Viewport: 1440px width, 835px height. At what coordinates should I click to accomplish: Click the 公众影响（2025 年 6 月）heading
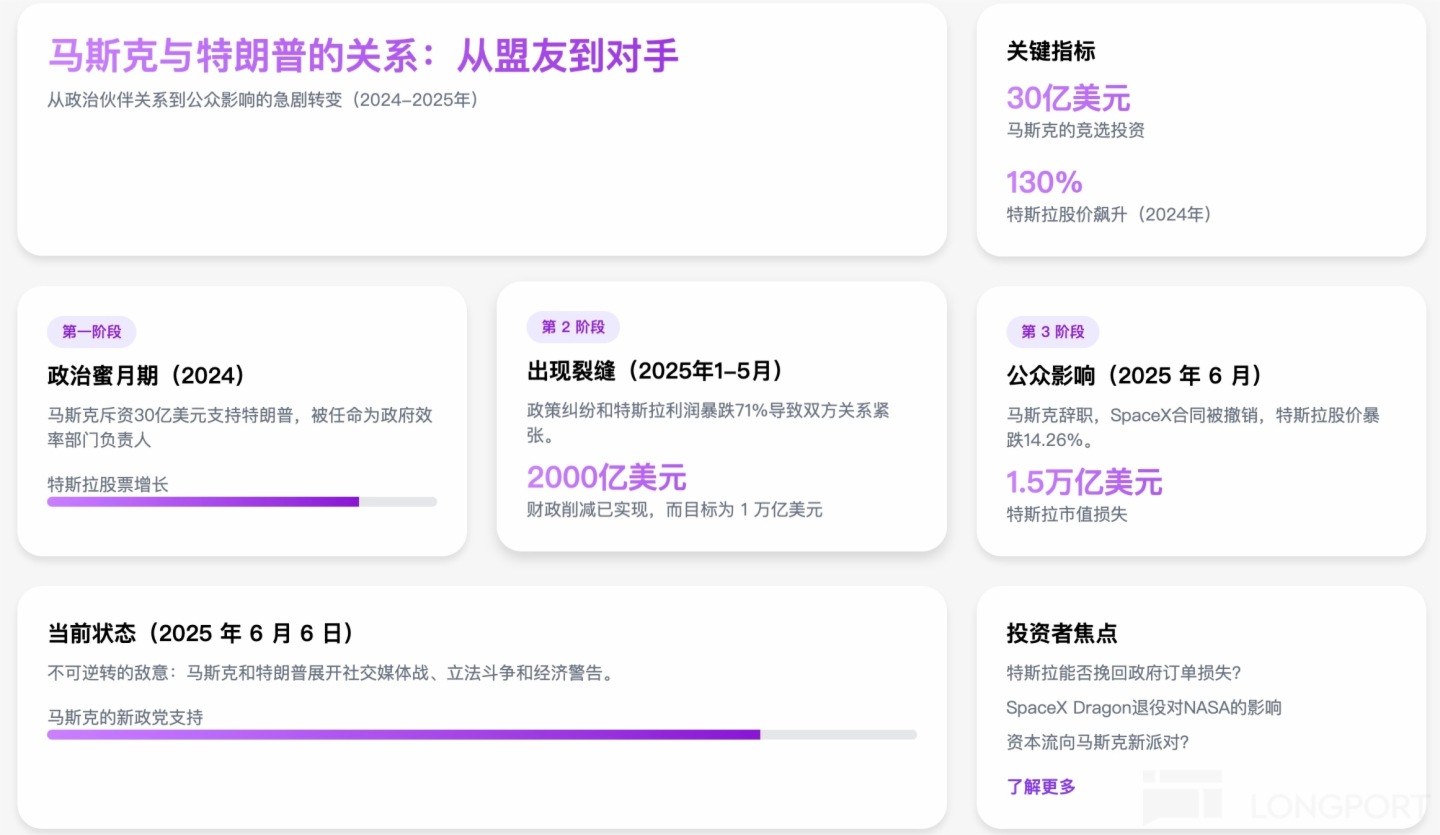click(1134, 376)
